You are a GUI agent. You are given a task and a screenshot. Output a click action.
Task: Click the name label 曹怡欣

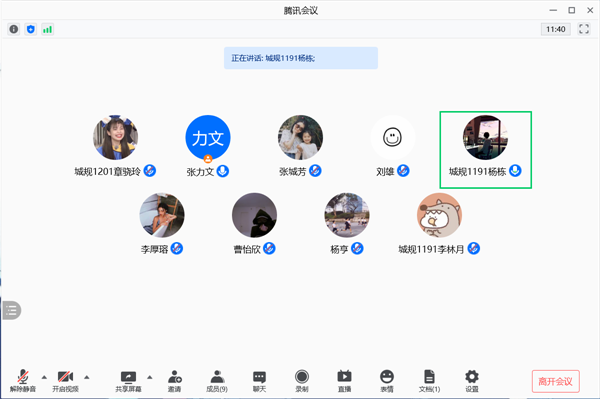[x=247, y=249]
